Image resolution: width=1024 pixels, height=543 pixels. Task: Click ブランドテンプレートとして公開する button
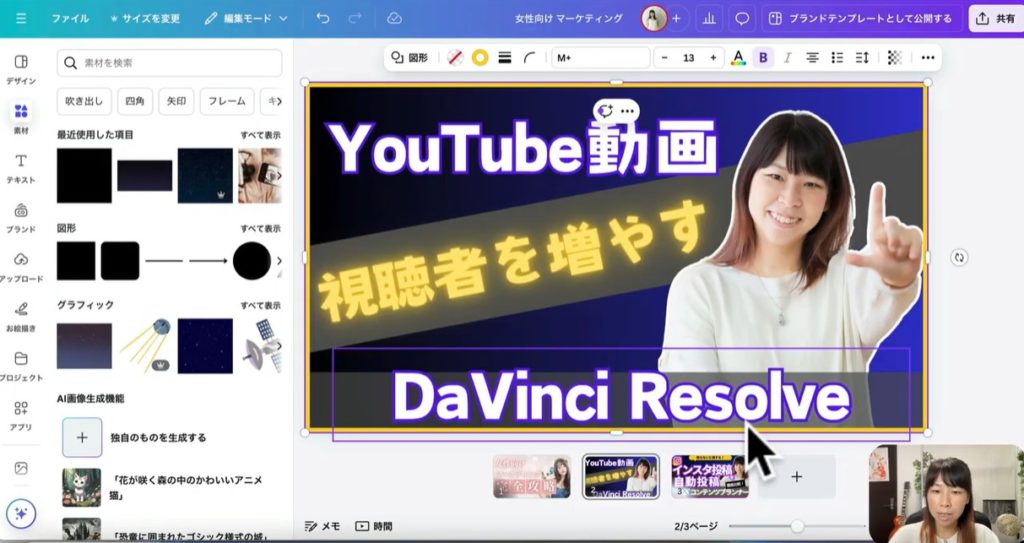[861, 18]
